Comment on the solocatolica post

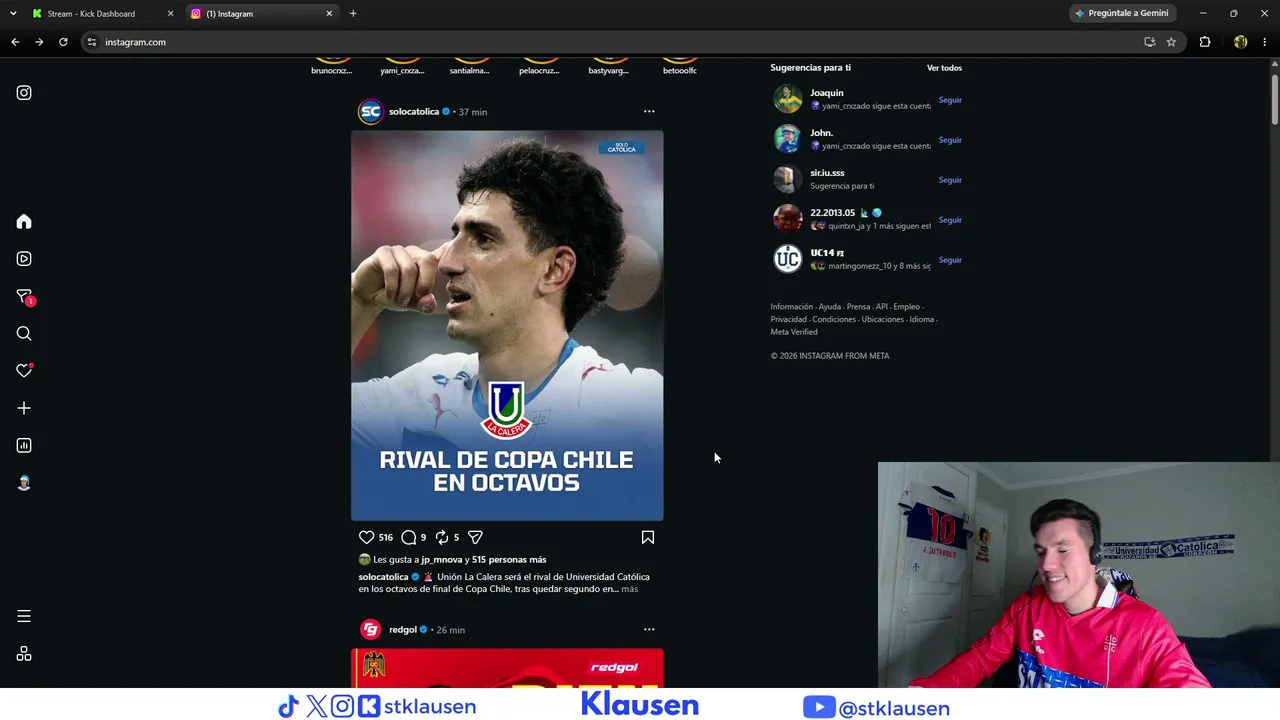[409, 537]
